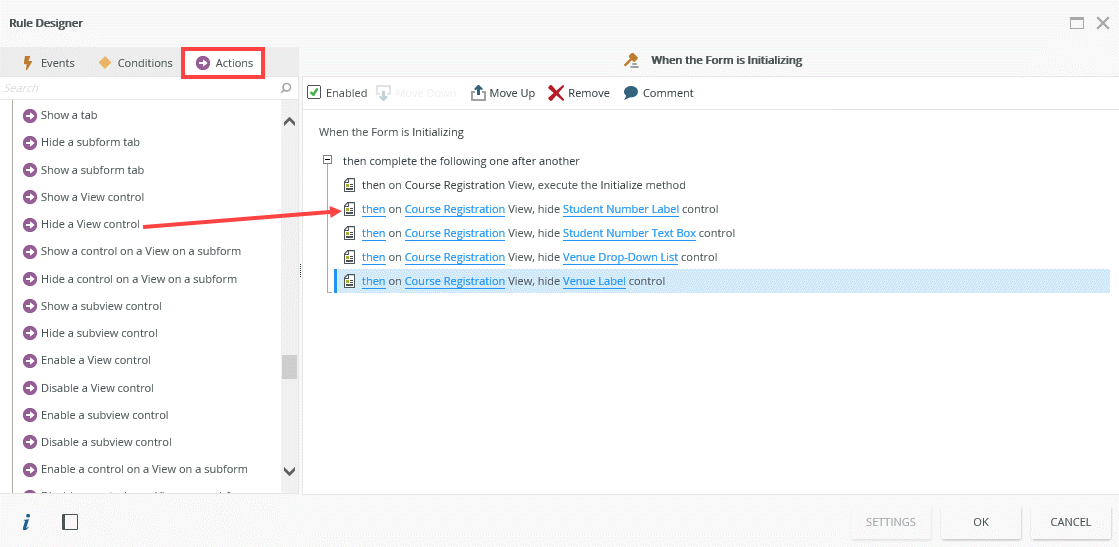Click the search magnifier icon
This screenshot has height=547, width=1119.
(x=287, y=89)
